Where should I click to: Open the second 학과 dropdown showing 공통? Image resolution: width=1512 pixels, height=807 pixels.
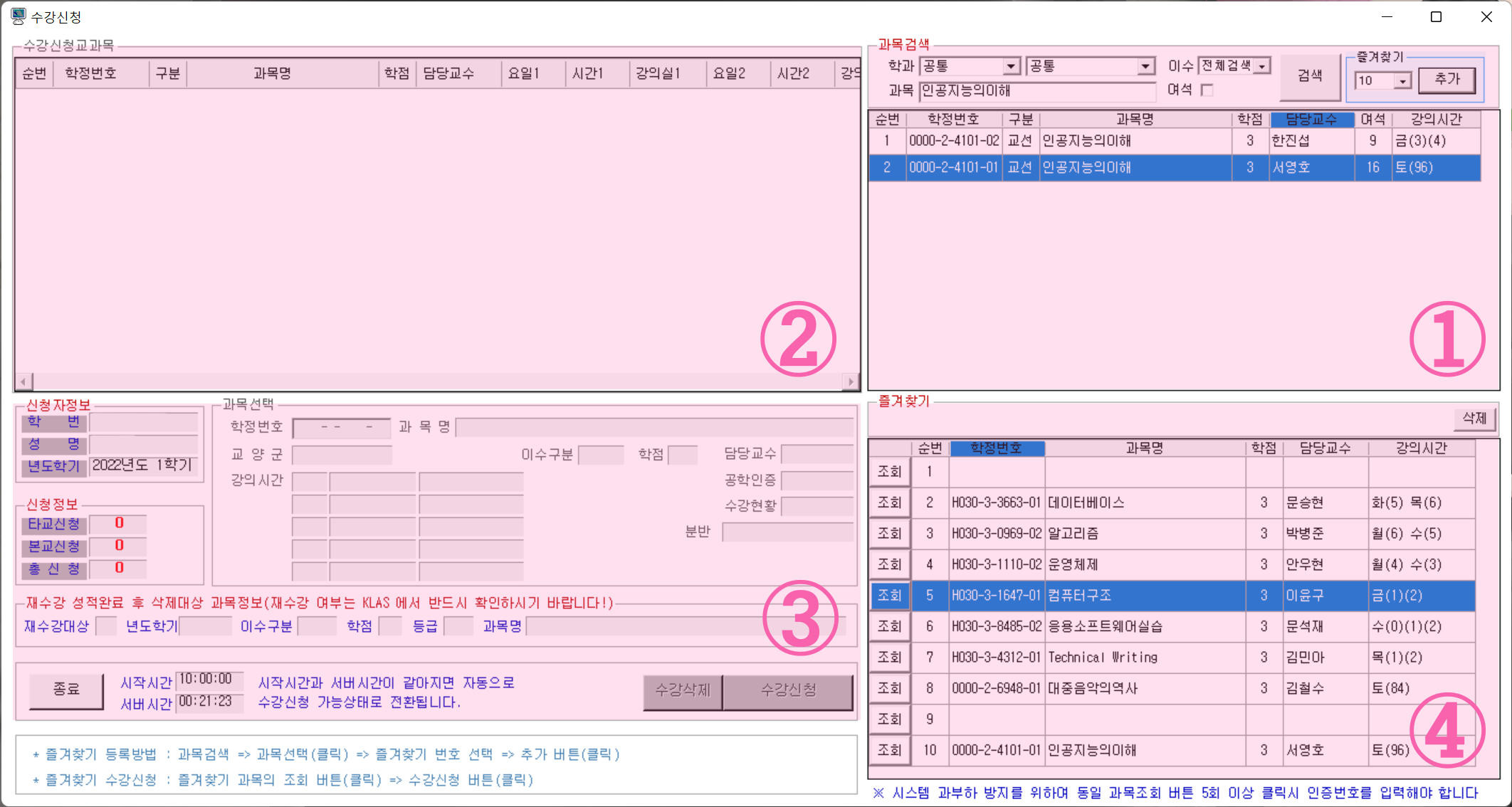[1145, 66]
